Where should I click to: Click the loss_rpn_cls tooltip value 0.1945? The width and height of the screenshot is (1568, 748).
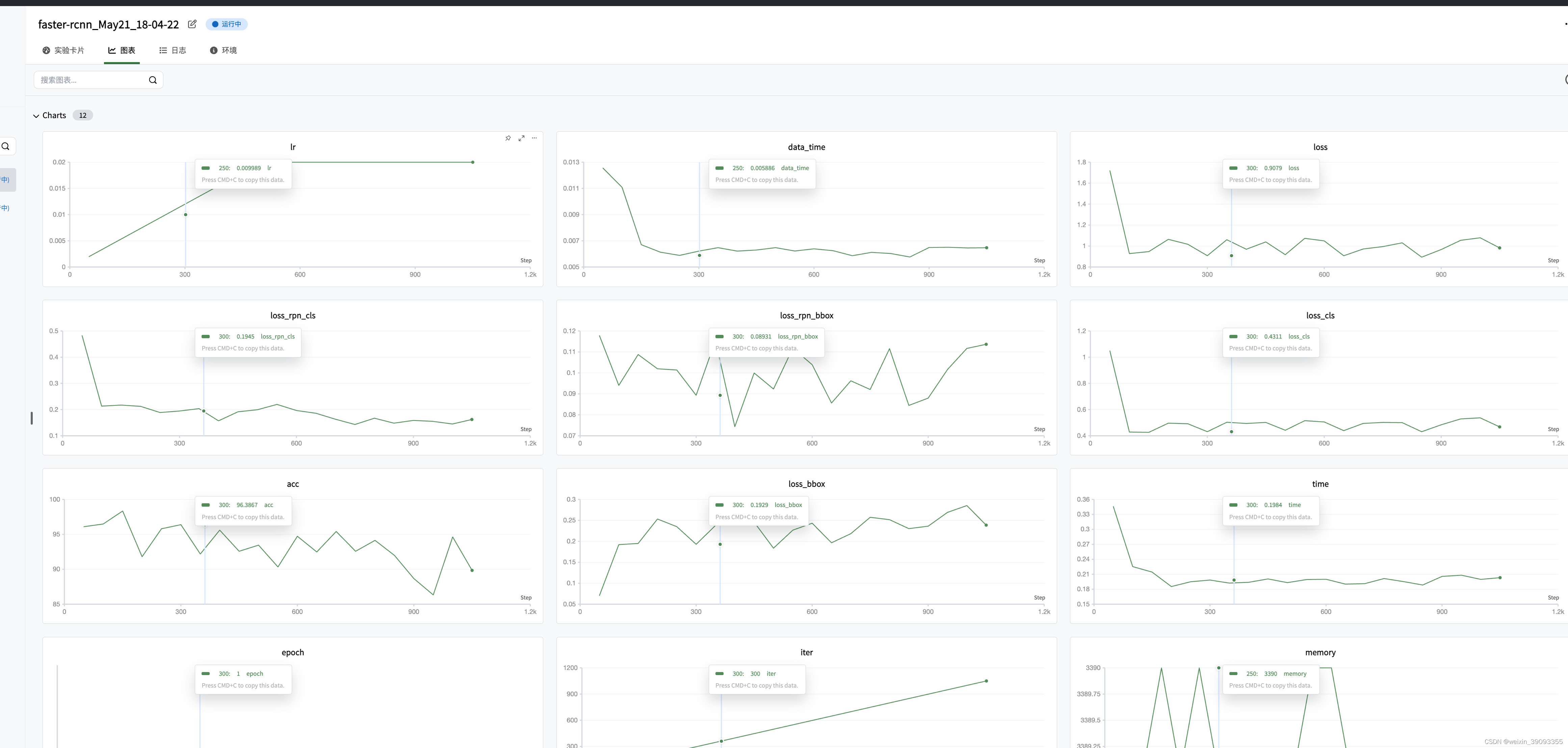point(245,337)
